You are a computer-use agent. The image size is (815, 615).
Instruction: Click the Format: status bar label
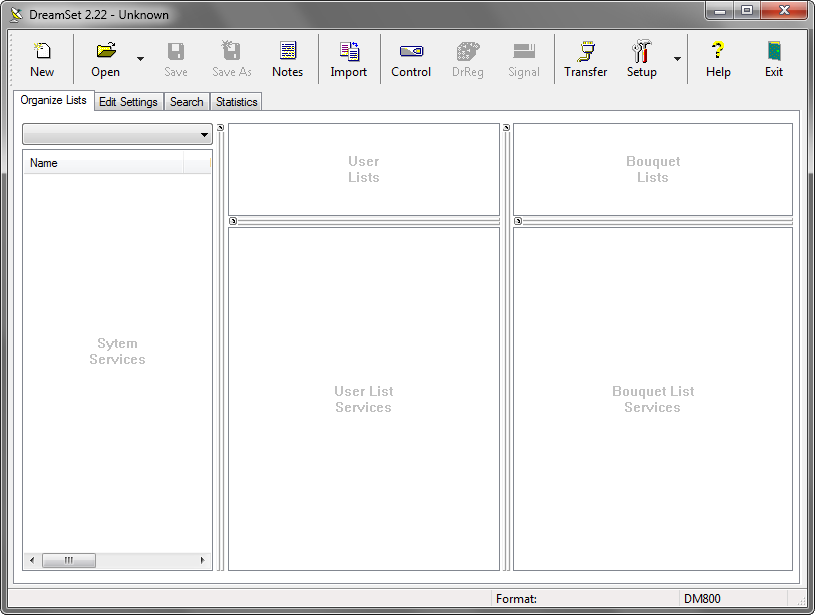(516, 599)
